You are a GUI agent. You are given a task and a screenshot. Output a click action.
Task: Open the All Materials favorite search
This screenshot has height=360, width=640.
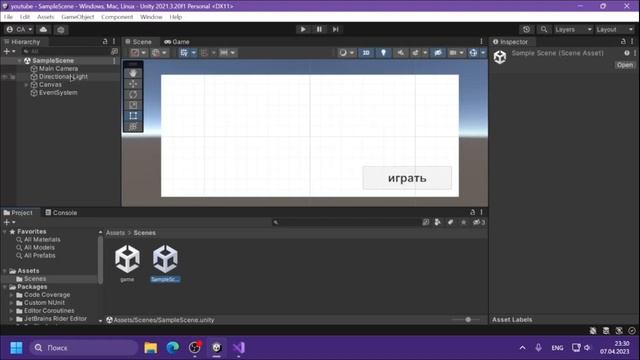[42, 240]
